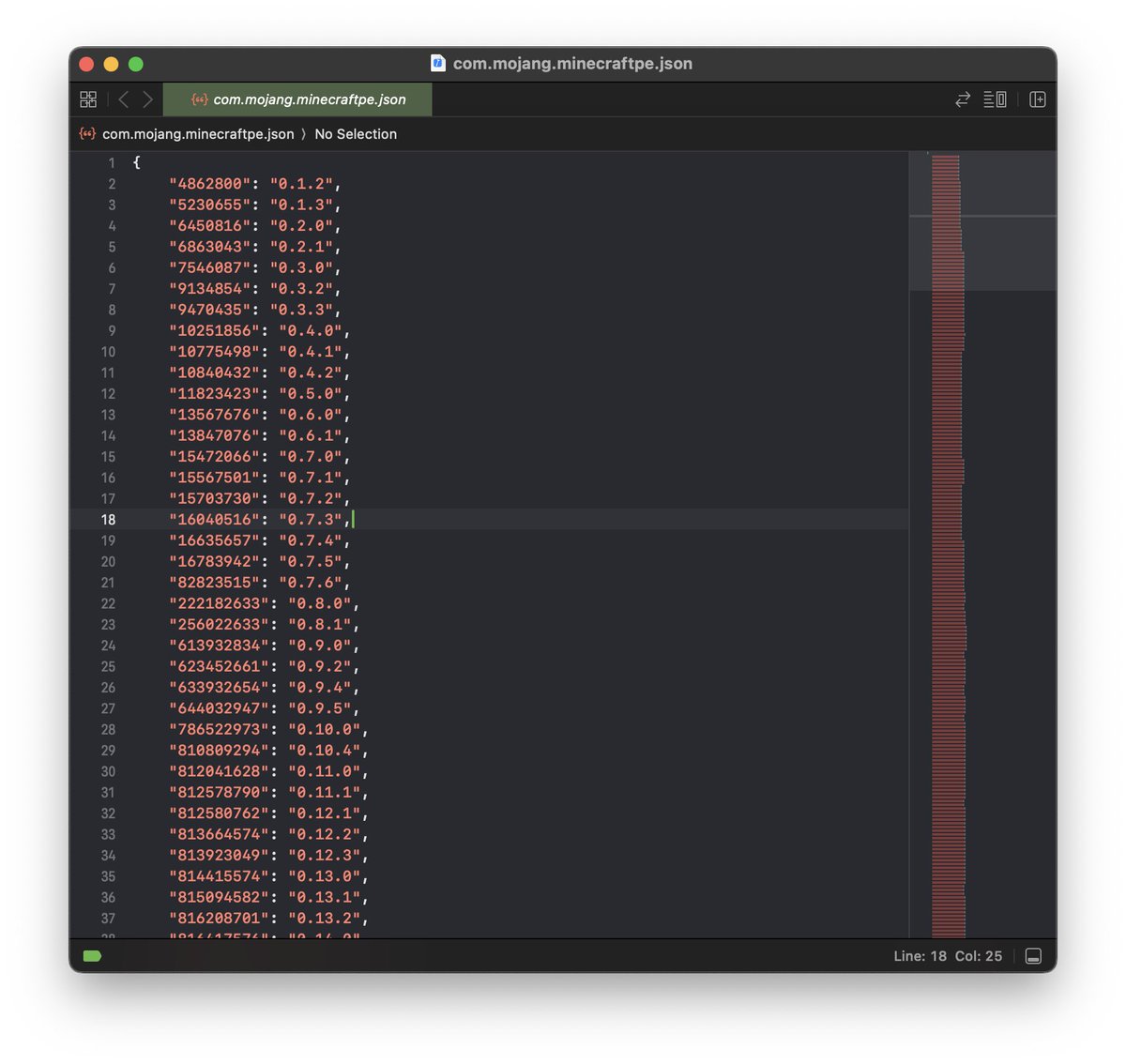
Task: Click the key "813923049"
Action: pos(220,856)
